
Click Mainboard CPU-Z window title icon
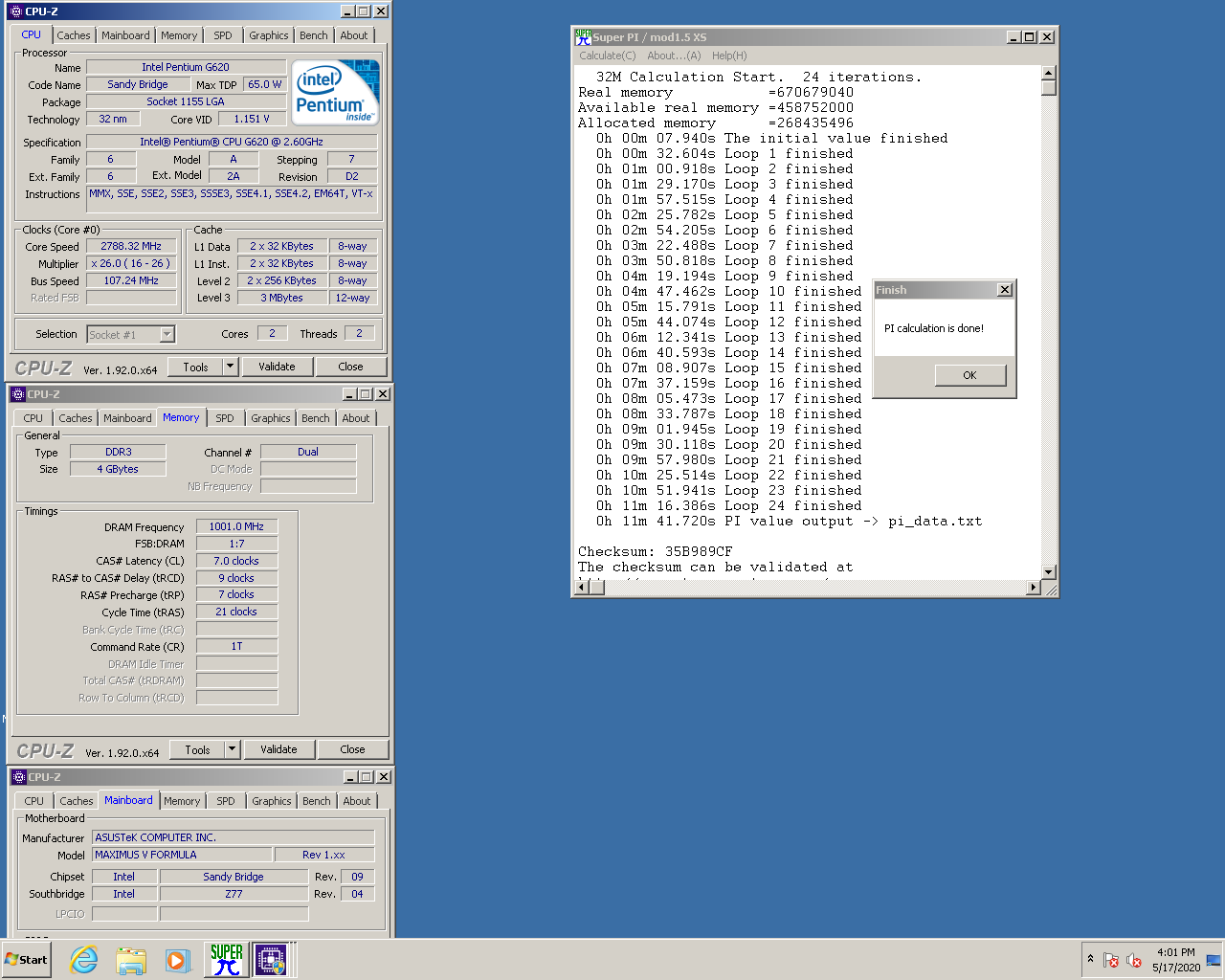18,777
